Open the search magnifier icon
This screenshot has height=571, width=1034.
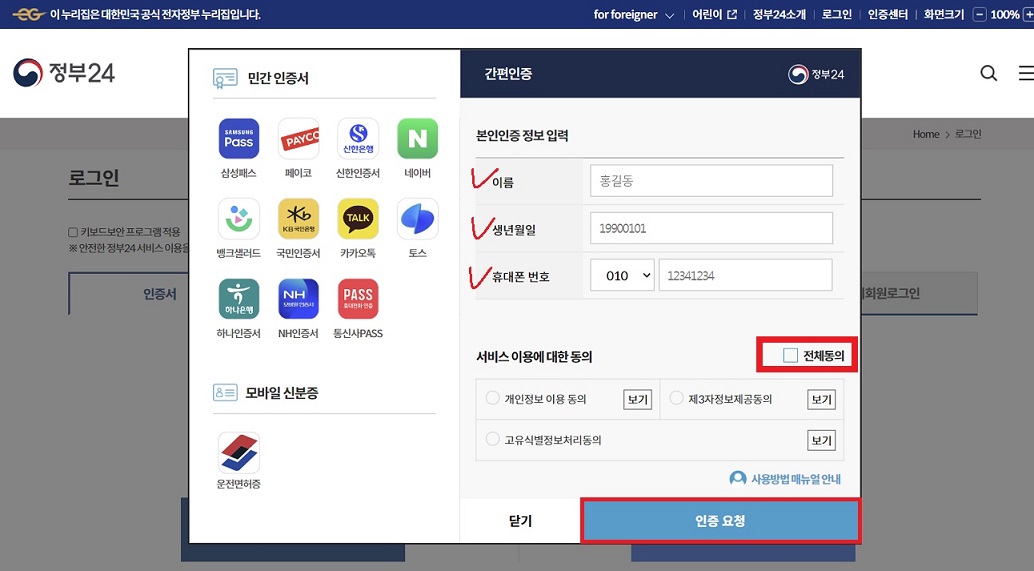point(988,73)
